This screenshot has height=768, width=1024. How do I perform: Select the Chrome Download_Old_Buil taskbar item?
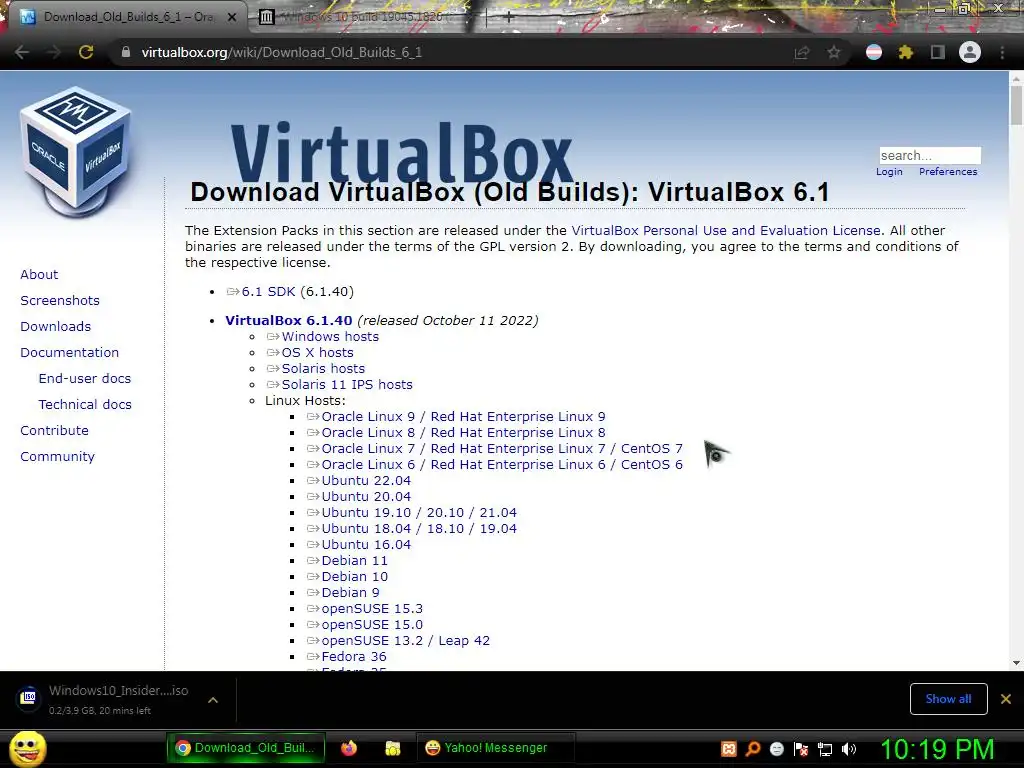point(246,748)
